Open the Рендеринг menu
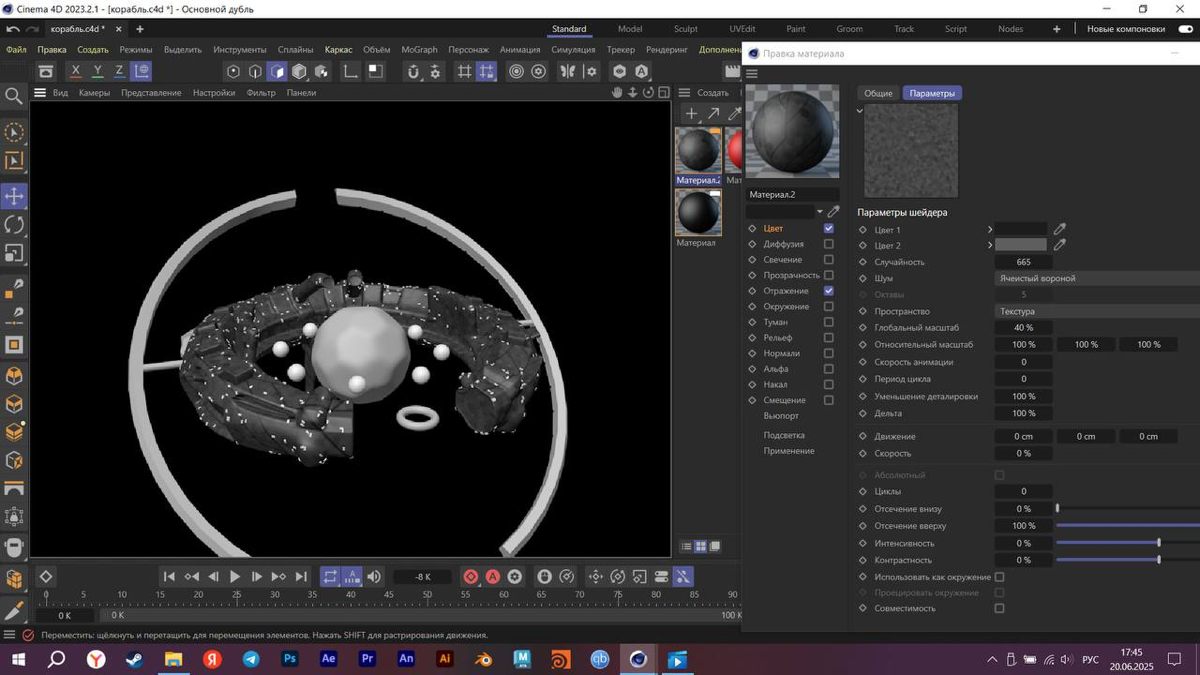The height and width of the screenshot is (675, 1200). pos(666,49)
